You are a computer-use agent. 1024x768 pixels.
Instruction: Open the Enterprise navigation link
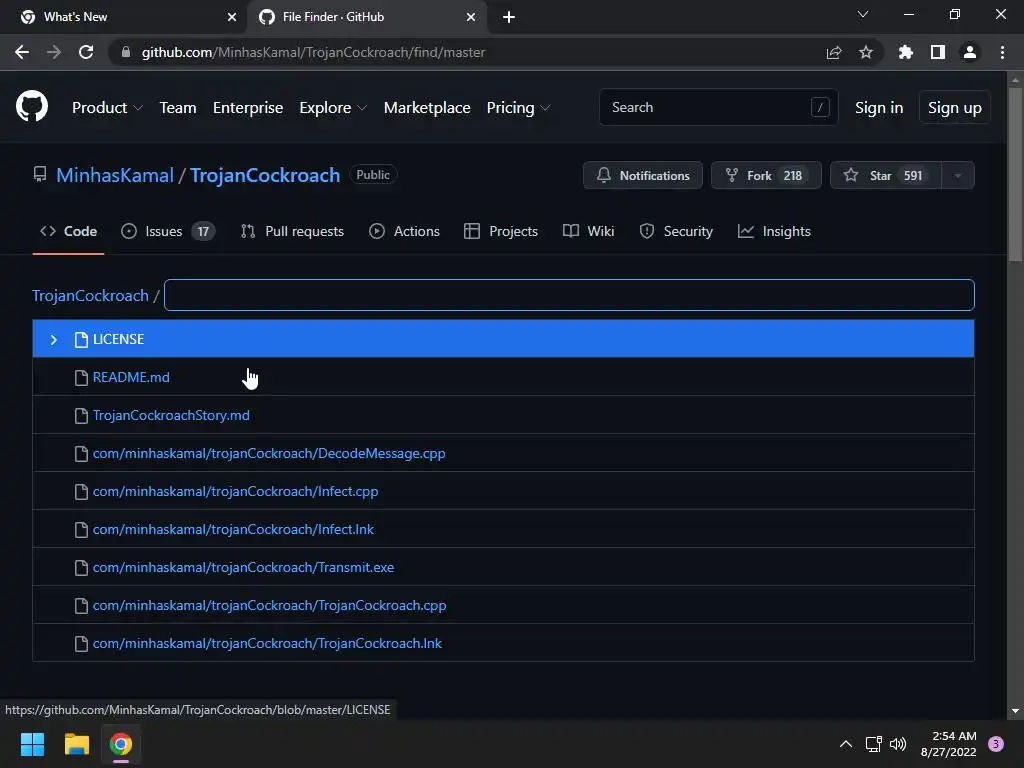pyautogui.click(x=248, y=108)
